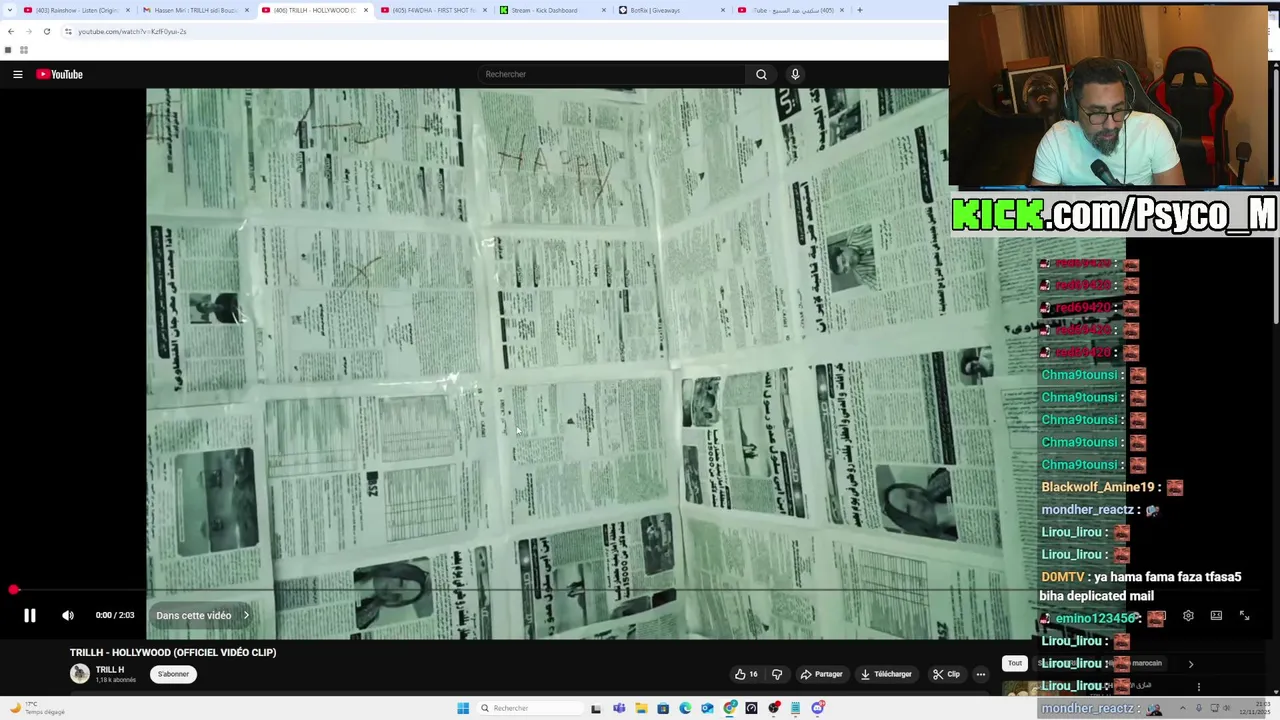
Task: View site information icon in address bar
Action: pyautogui.click(x=68, y=31)
